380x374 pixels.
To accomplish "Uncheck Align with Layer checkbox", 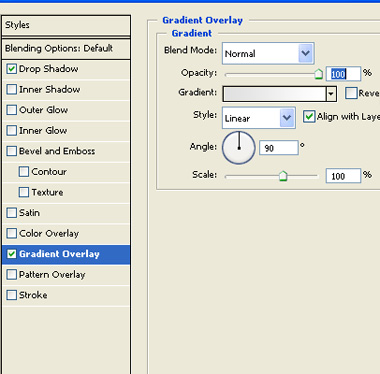I will coord(309,117).
